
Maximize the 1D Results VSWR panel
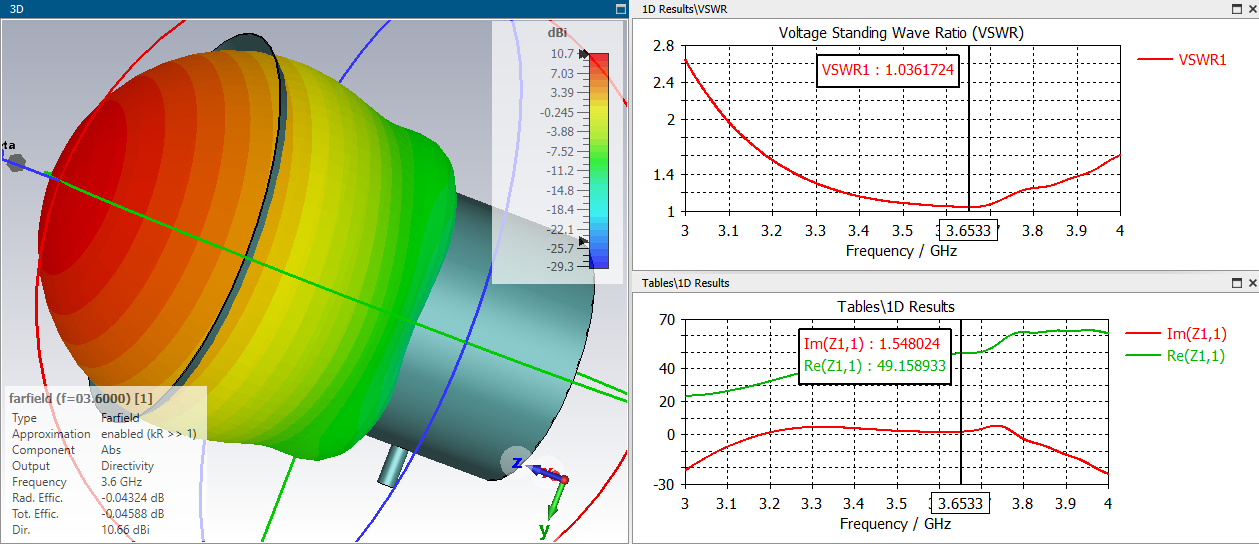pos(1237,8)
